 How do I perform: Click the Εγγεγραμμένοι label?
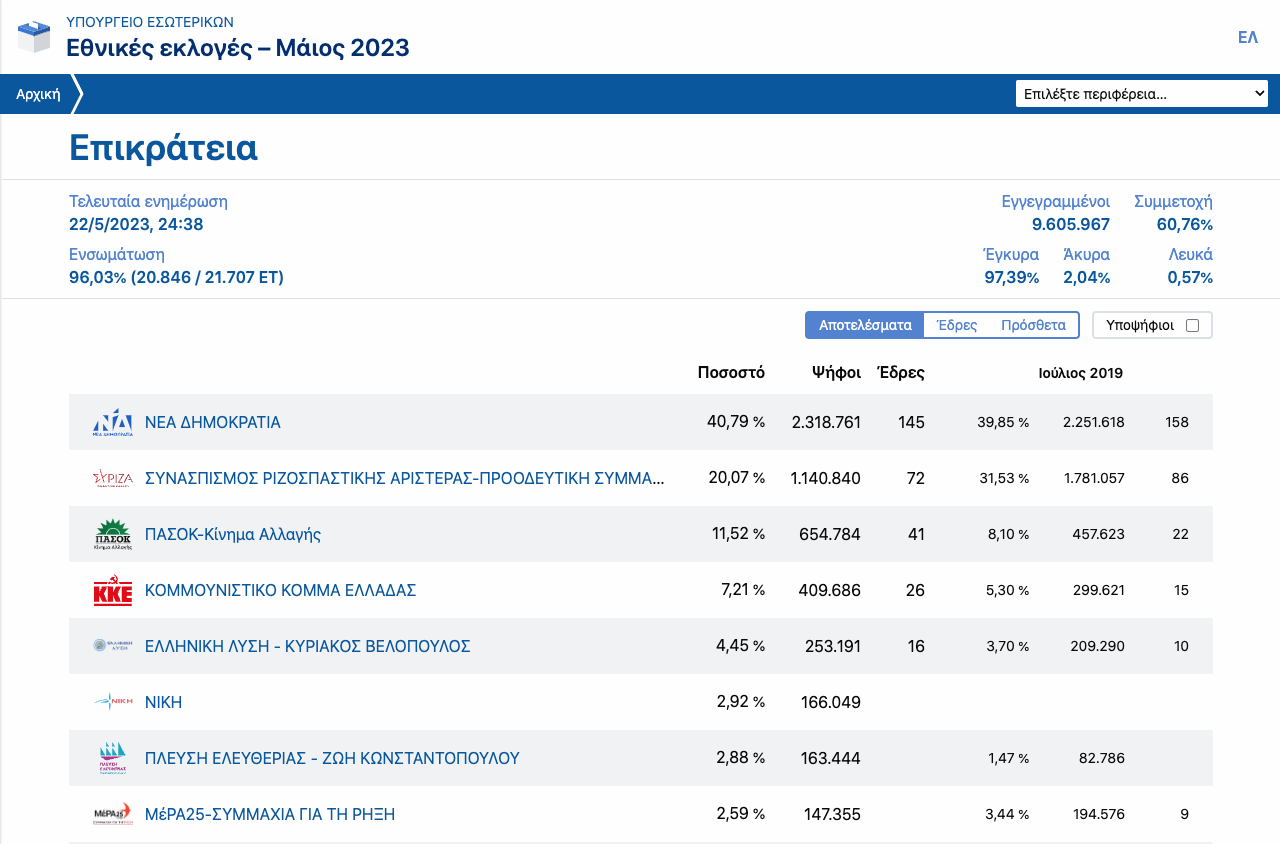[1056, 201]
